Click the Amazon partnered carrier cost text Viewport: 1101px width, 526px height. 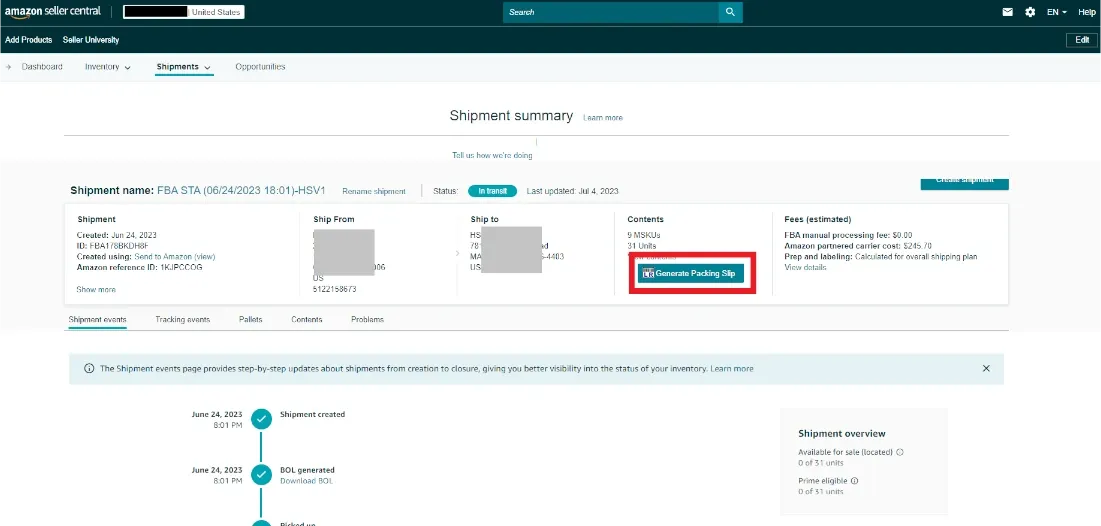pos(857,246)
